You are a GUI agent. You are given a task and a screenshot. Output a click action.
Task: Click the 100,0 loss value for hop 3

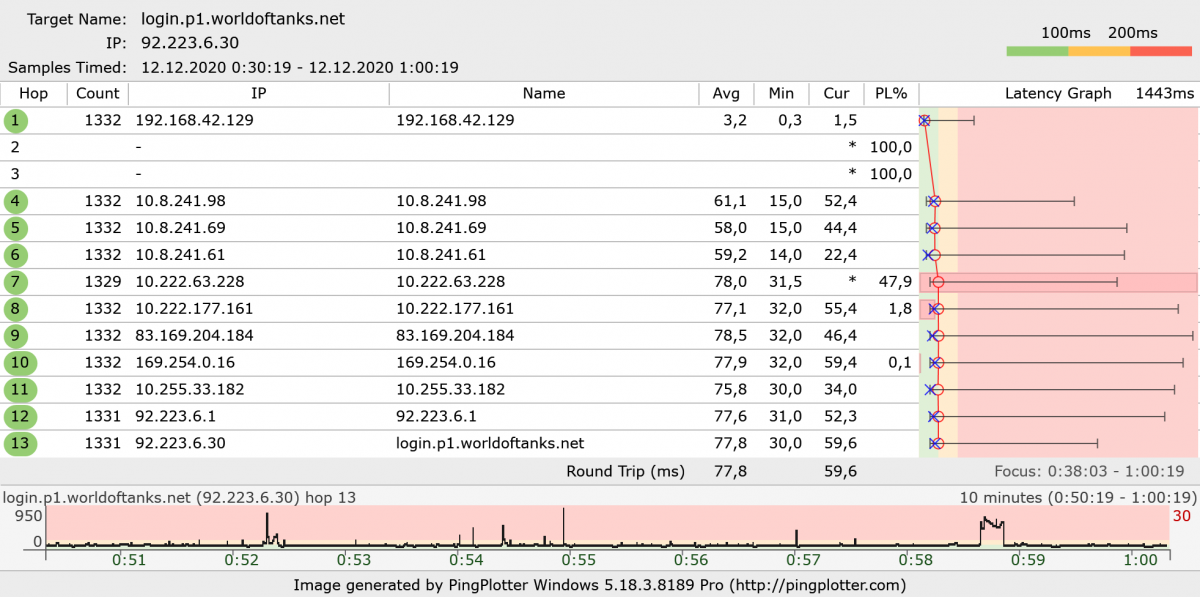click(891, 175)
